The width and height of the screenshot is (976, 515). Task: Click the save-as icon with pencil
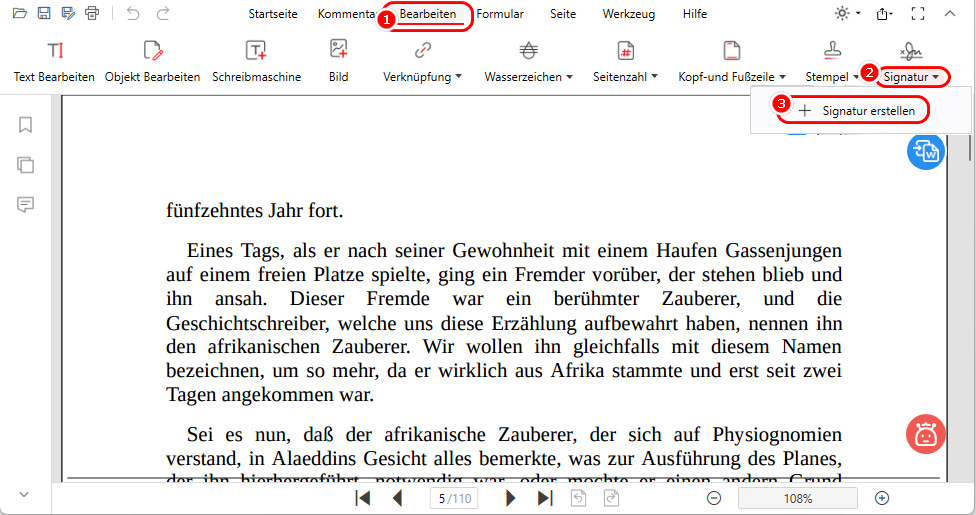[x=68, y=13]
